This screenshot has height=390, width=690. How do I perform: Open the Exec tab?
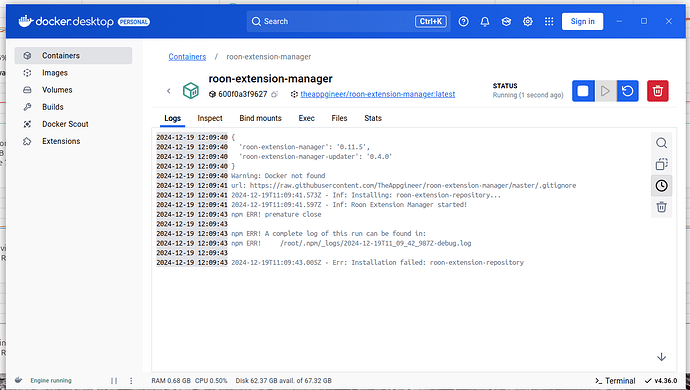pos(306,118)
